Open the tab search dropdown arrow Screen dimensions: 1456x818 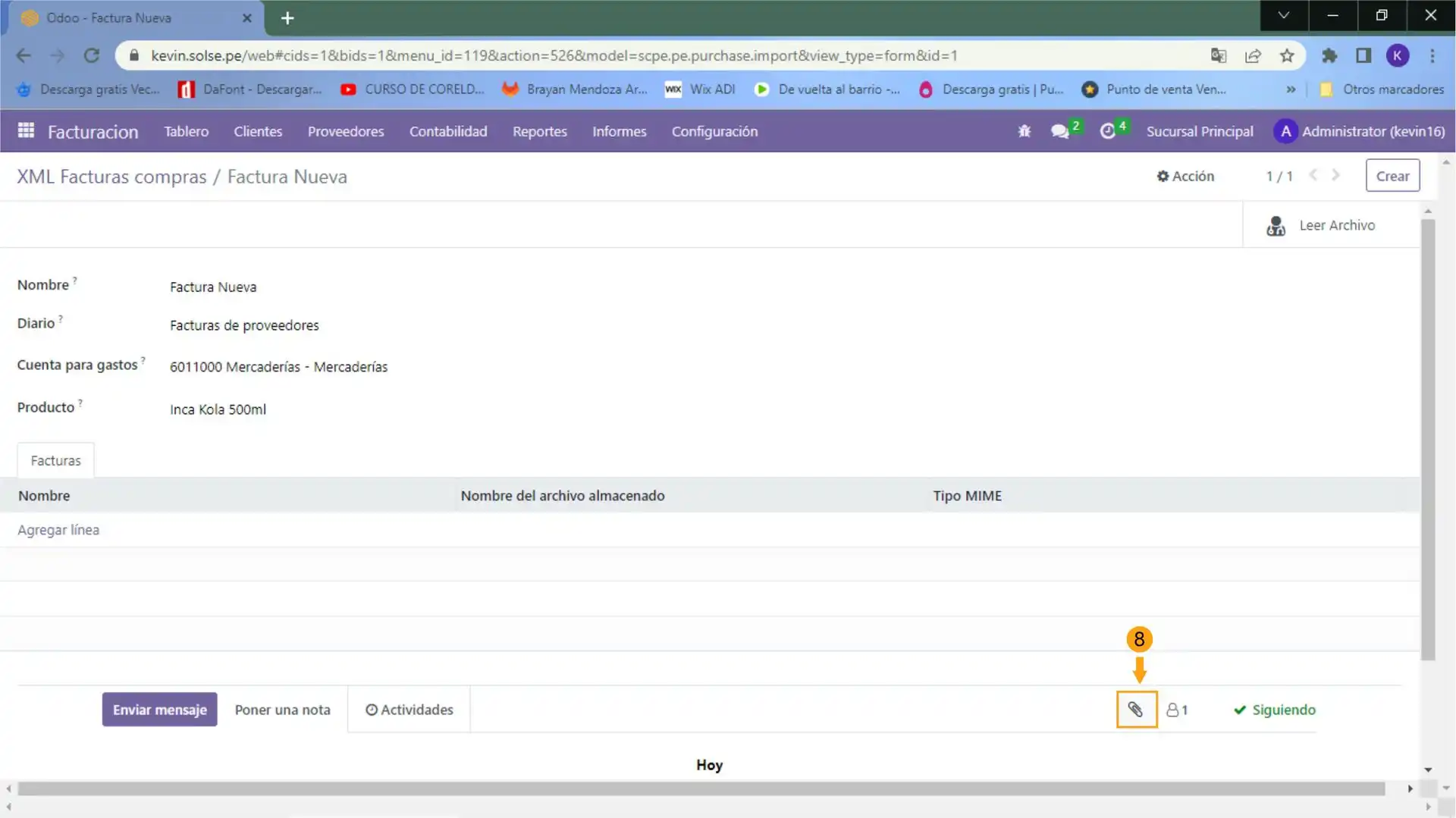coord(1283,15)
